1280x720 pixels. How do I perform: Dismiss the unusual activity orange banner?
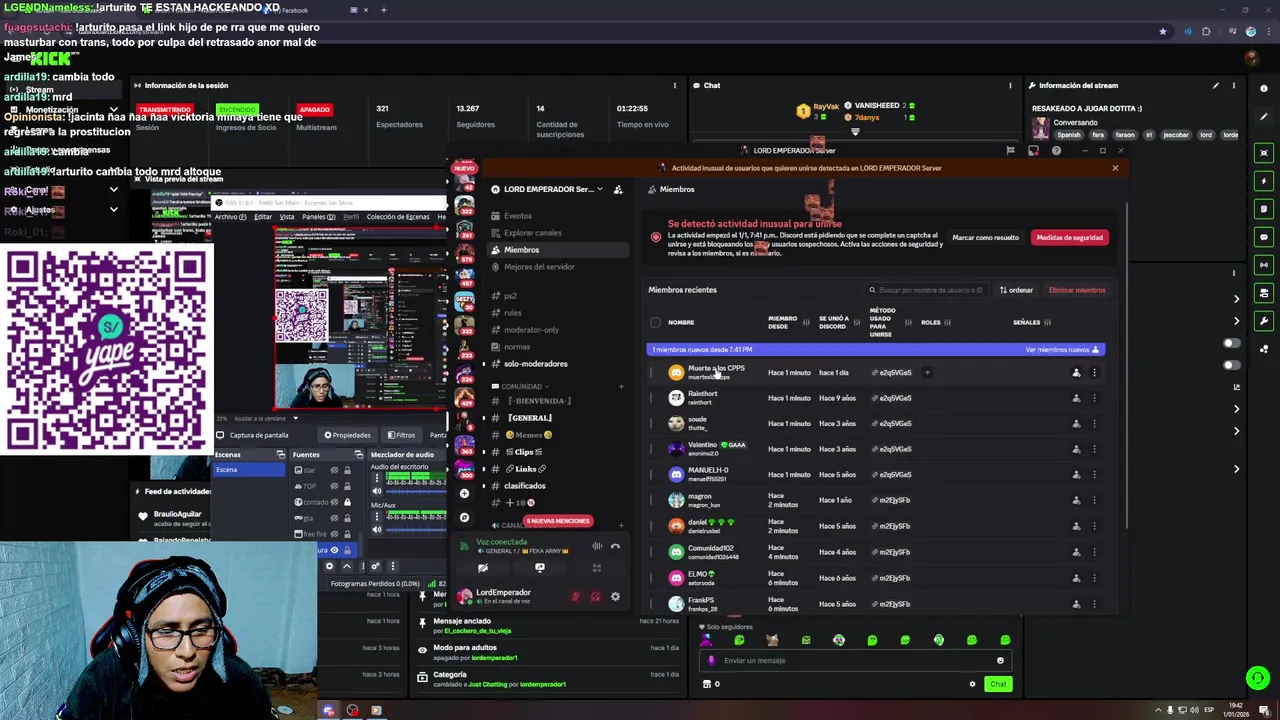tap(1115, 168)
